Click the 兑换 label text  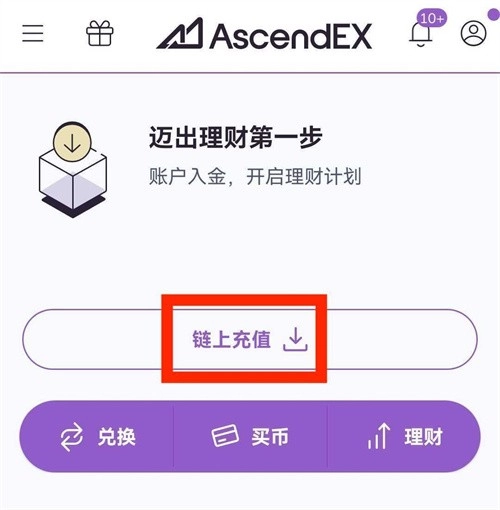(x=117, y=437)
